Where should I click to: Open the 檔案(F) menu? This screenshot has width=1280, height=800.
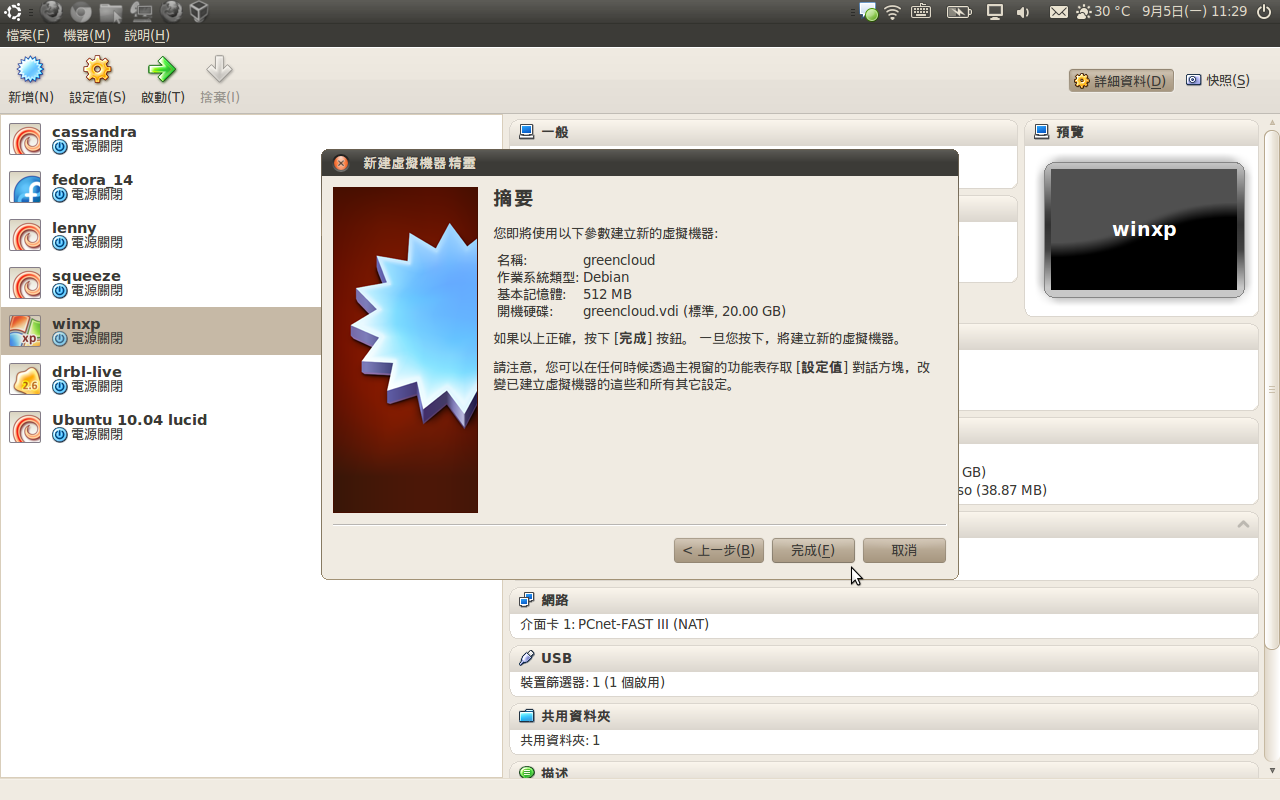tap(28, 35)
